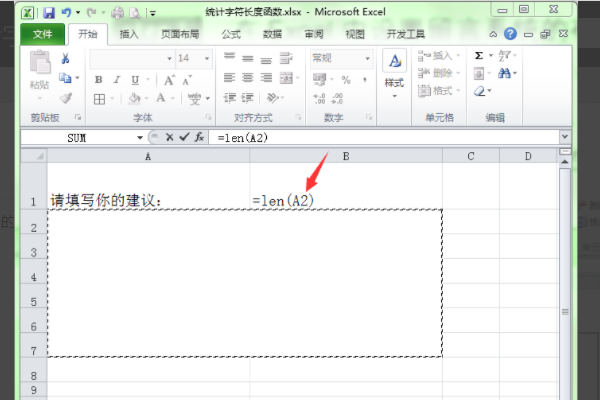Open the fill color dropdown arrow
This screenshot has width=600, height=400.
pos(146,99)
